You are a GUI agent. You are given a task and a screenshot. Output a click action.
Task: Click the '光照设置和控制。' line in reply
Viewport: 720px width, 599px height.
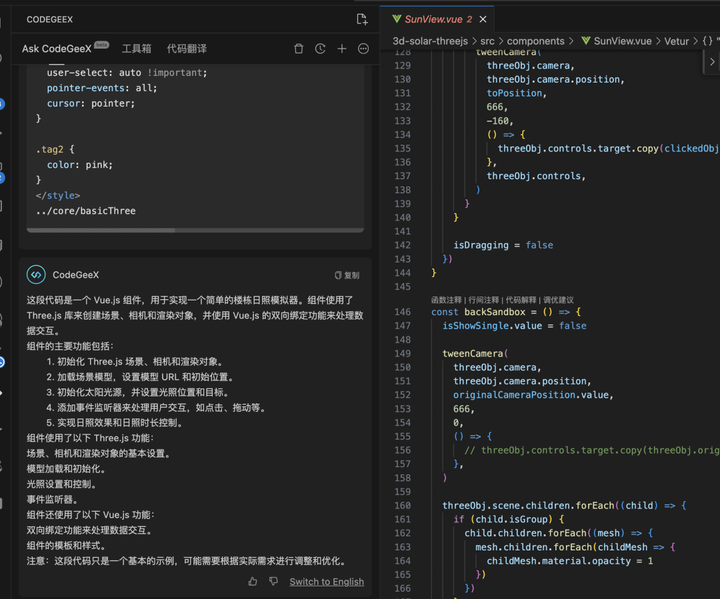63,484
